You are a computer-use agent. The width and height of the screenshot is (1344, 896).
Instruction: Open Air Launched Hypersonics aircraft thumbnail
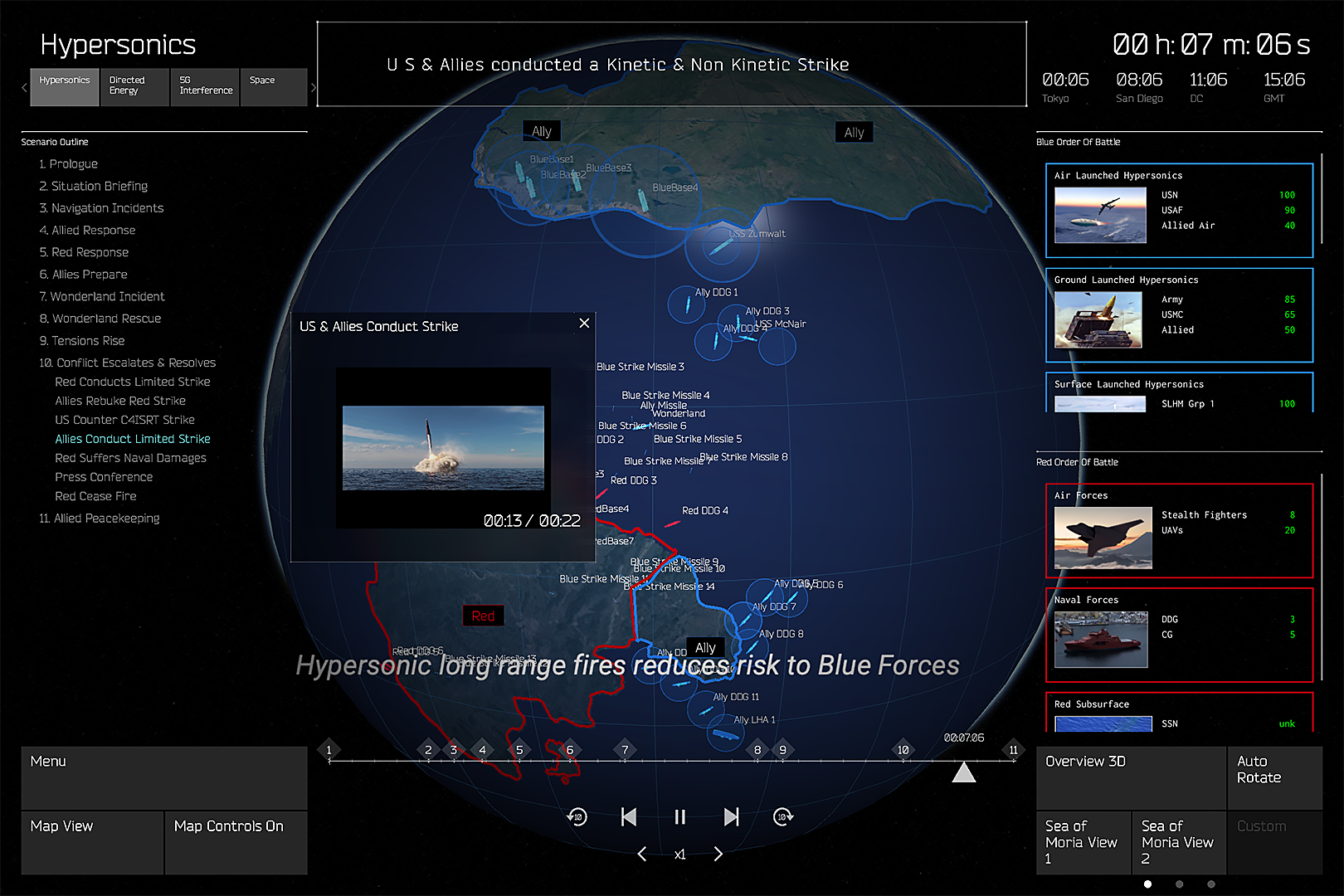pyautogui.click(x=1100, y=215)
